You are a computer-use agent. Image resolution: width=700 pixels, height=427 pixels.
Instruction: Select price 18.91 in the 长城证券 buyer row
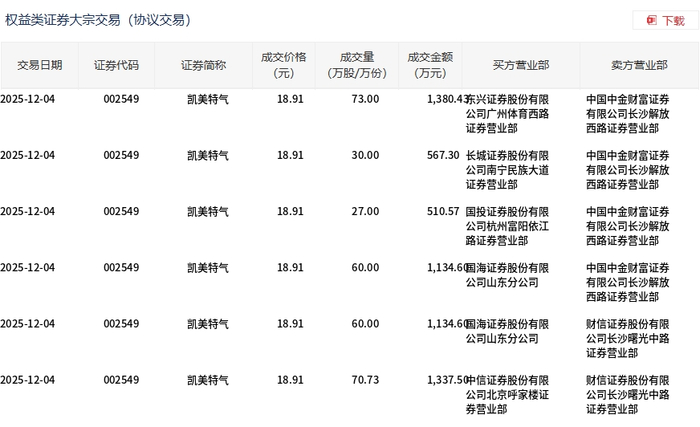(290, 155)
